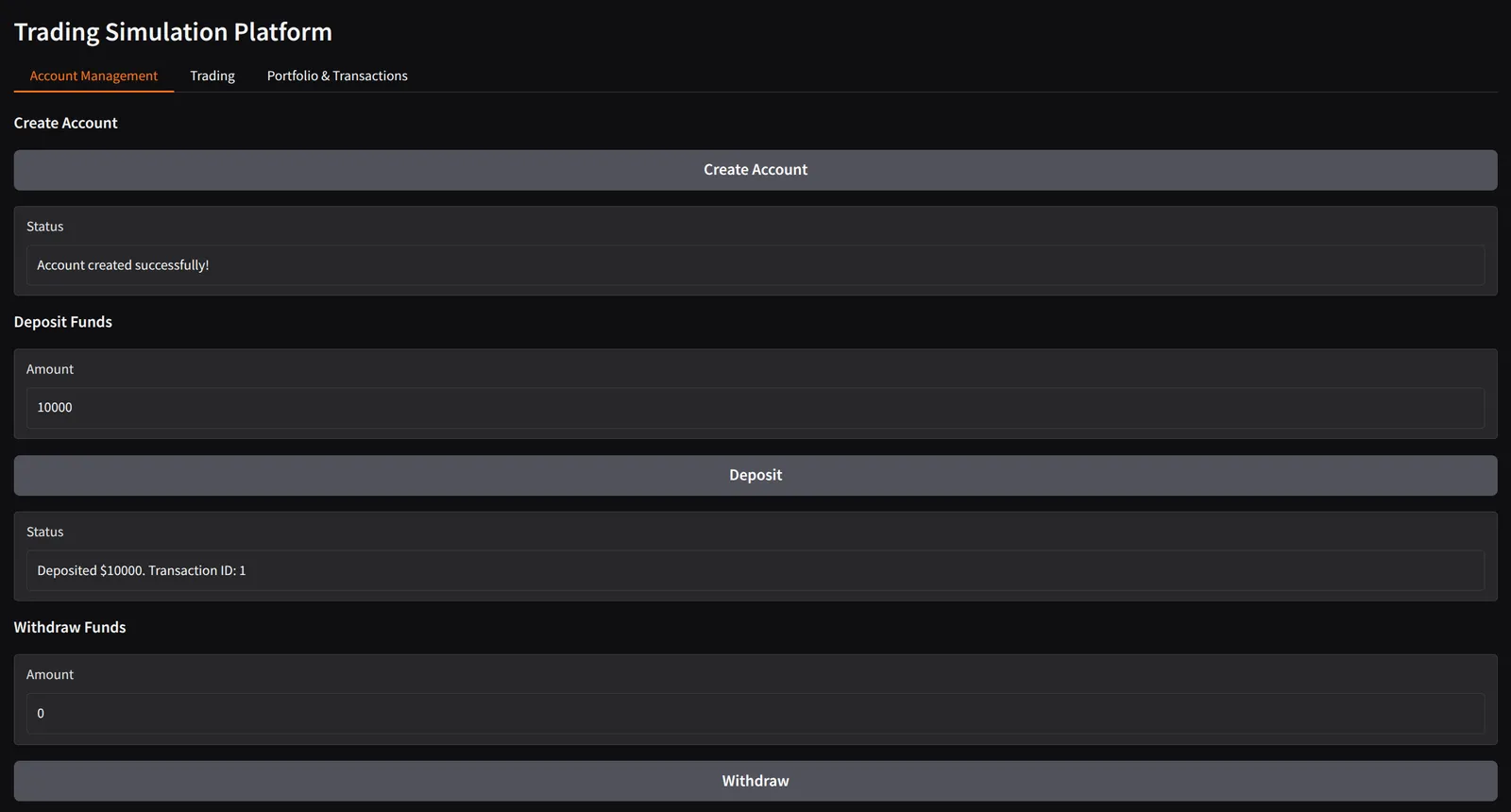
Task: Click the Status label above account creation message
Action: coord(44,227)
